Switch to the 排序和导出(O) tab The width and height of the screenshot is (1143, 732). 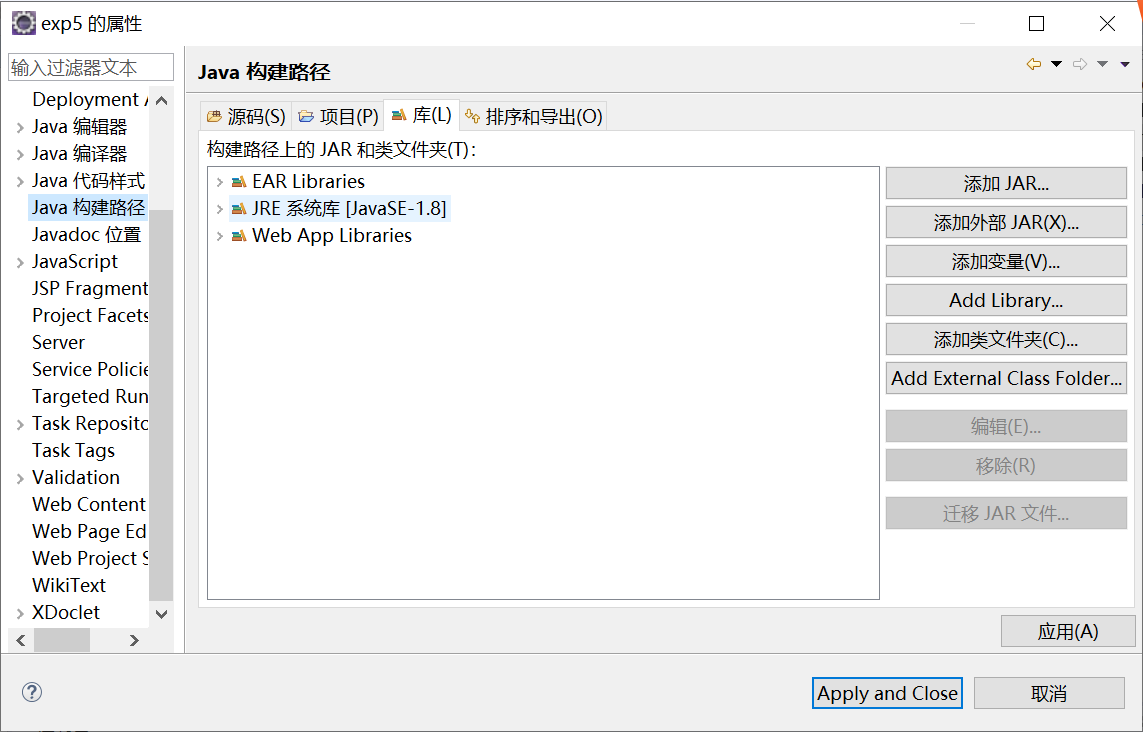pyautogui.click(x=534, y=117)
